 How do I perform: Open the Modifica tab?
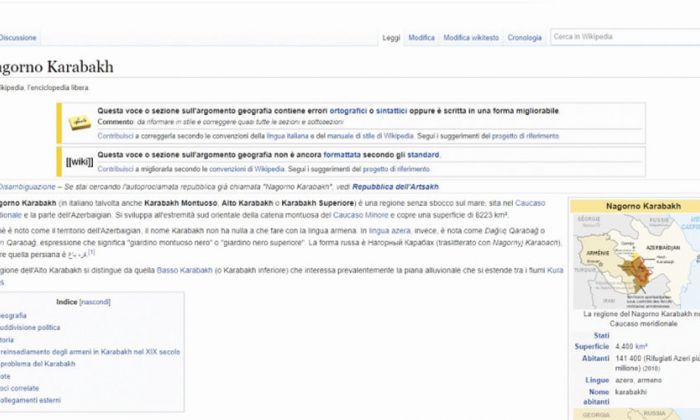coord(421,37)
